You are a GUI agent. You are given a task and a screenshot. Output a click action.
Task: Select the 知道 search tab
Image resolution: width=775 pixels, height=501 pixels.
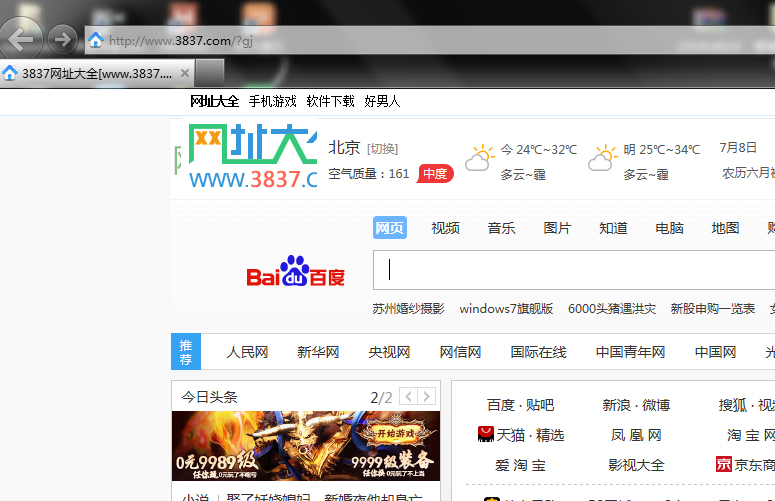coord(613,228)
